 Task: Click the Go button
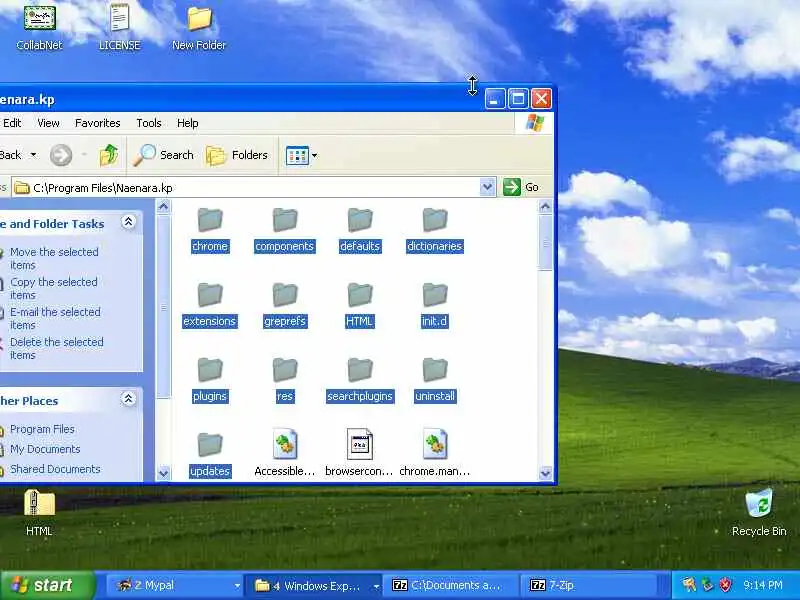[x=521, y=187]
